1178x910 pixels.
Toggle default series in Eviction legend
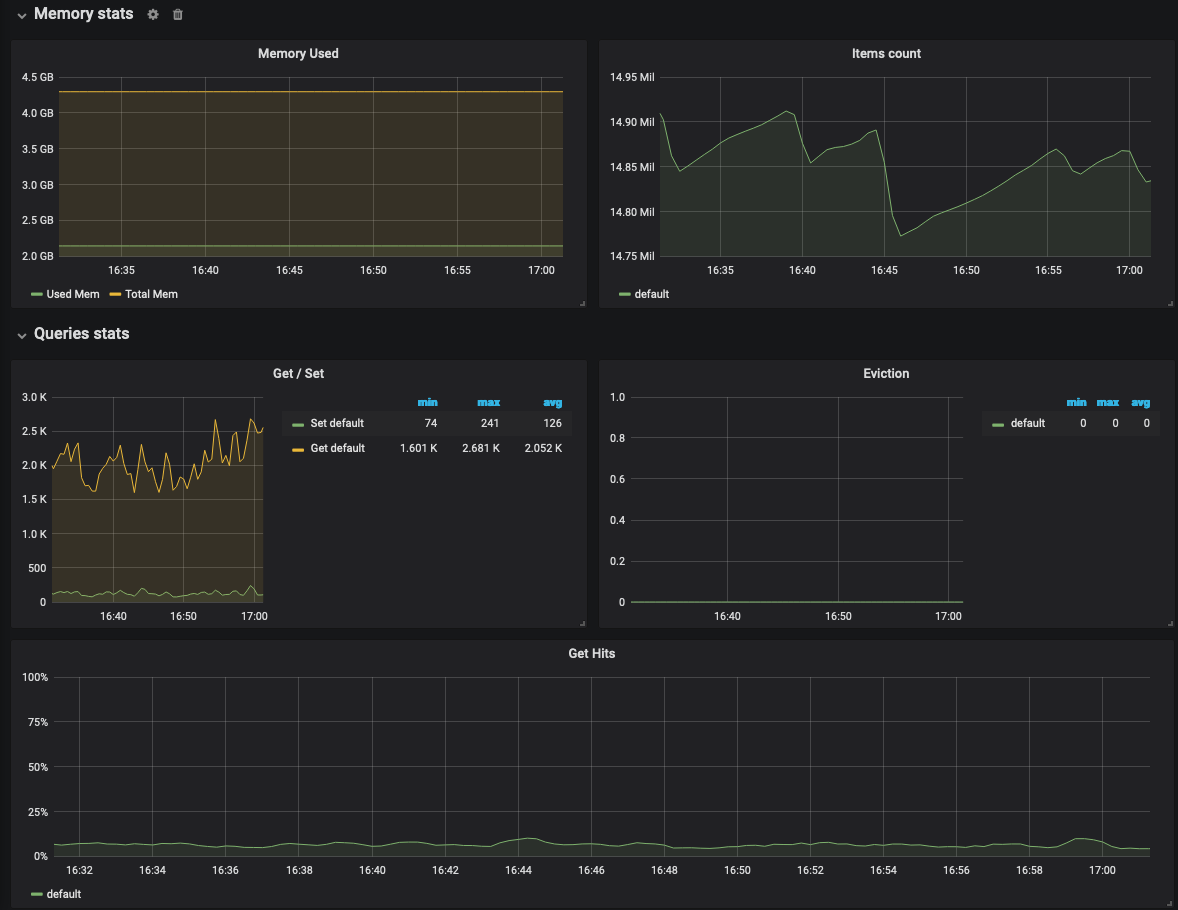point(1027,423)
